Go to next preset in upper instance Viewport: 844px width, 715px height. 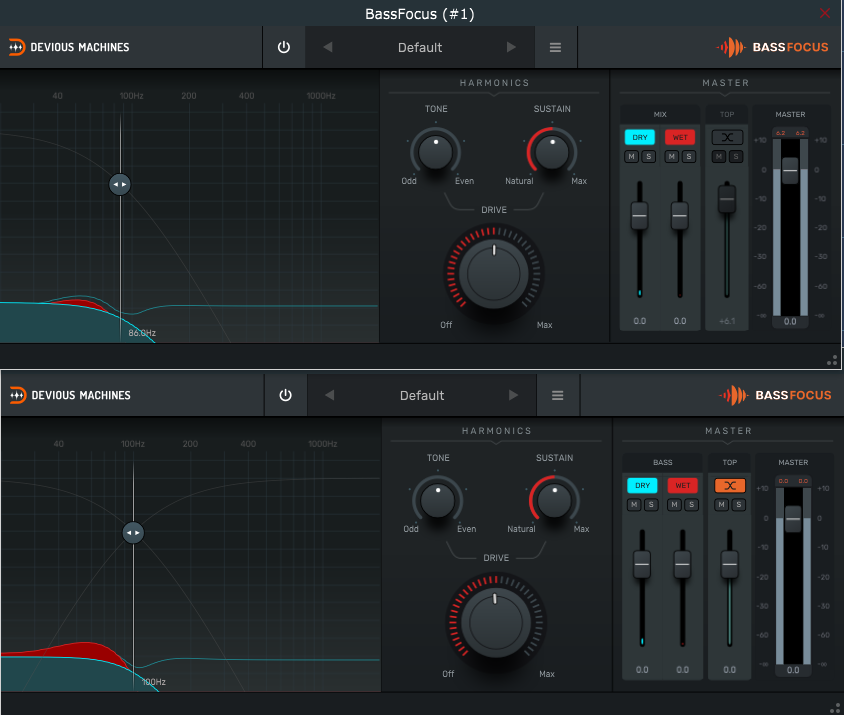pyautogui.click(x=511, y=47)
